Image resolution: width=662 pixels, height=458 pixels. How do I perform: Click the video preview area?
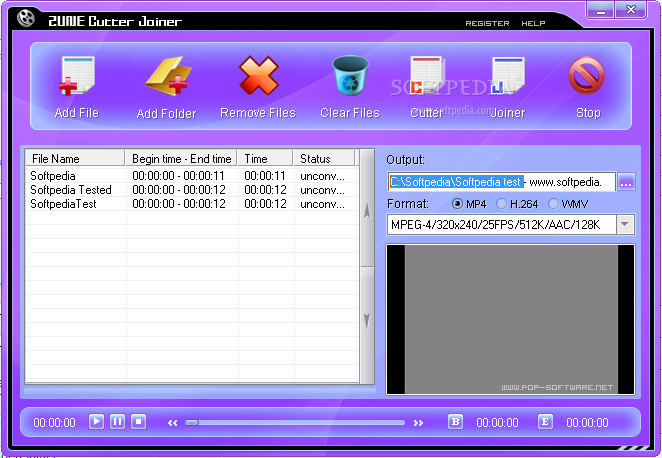510,320
